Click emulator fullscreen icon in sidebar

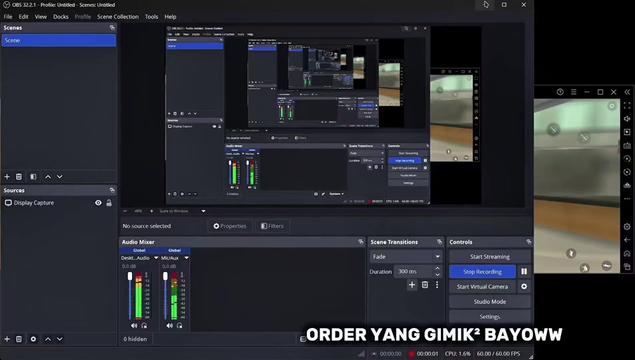pos(627,105)
